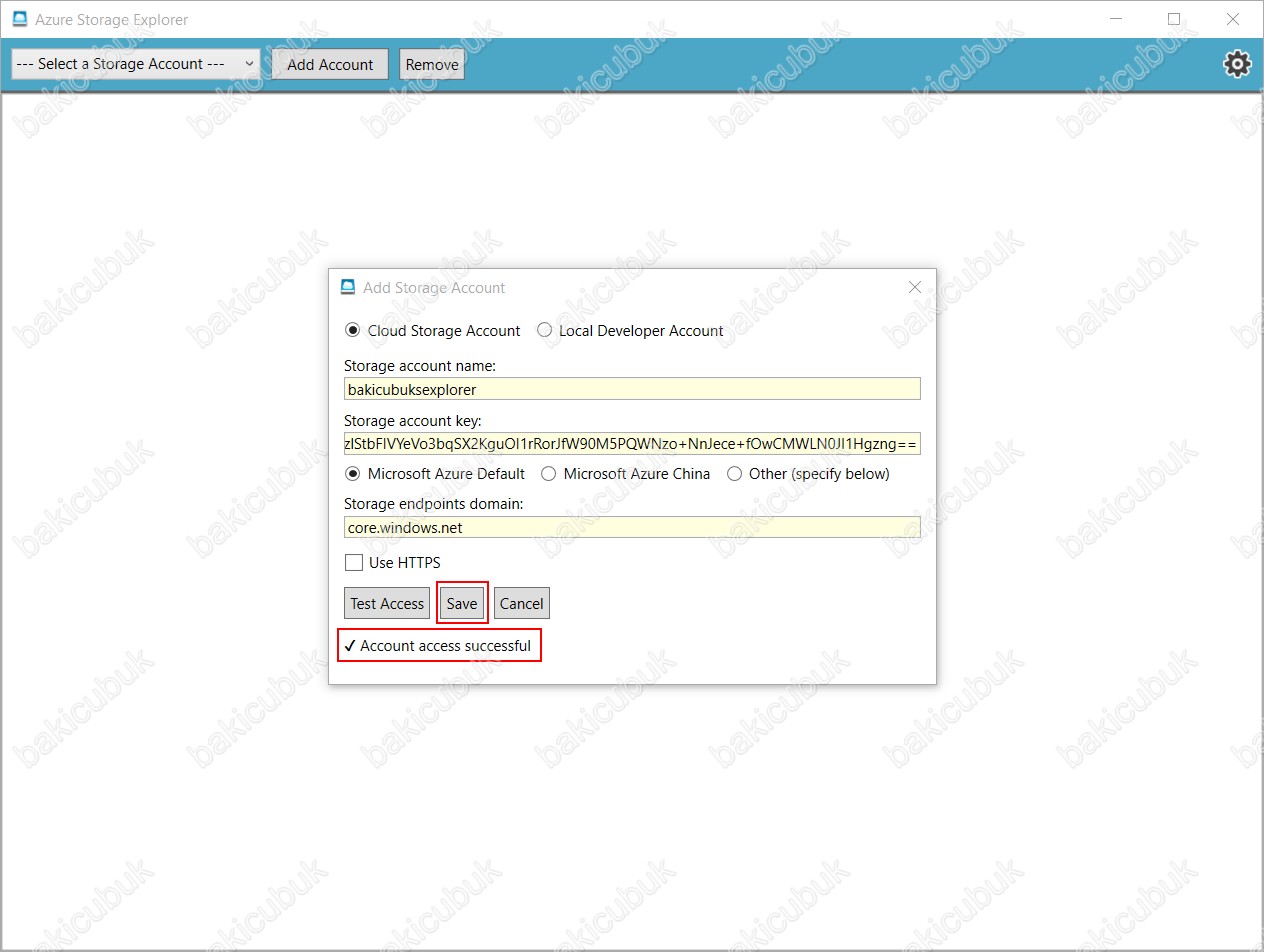Minimize the Azure Storage Explorer window
The height and width of the screenshot is (952, 1264).
pyautogui.click(x=1116, y=19)
